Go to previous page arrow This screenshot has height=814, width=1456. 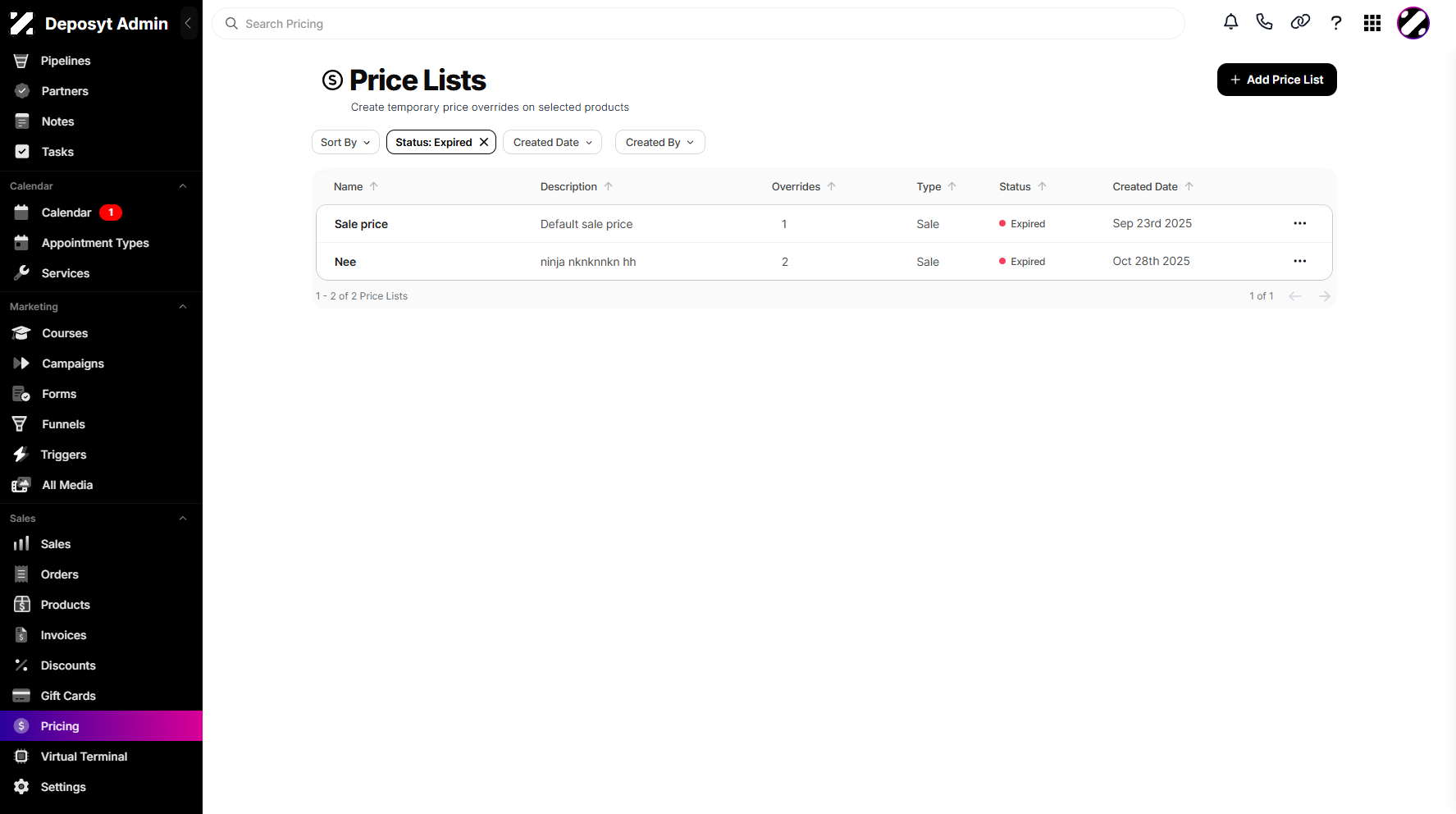[x=1295, y=296]
